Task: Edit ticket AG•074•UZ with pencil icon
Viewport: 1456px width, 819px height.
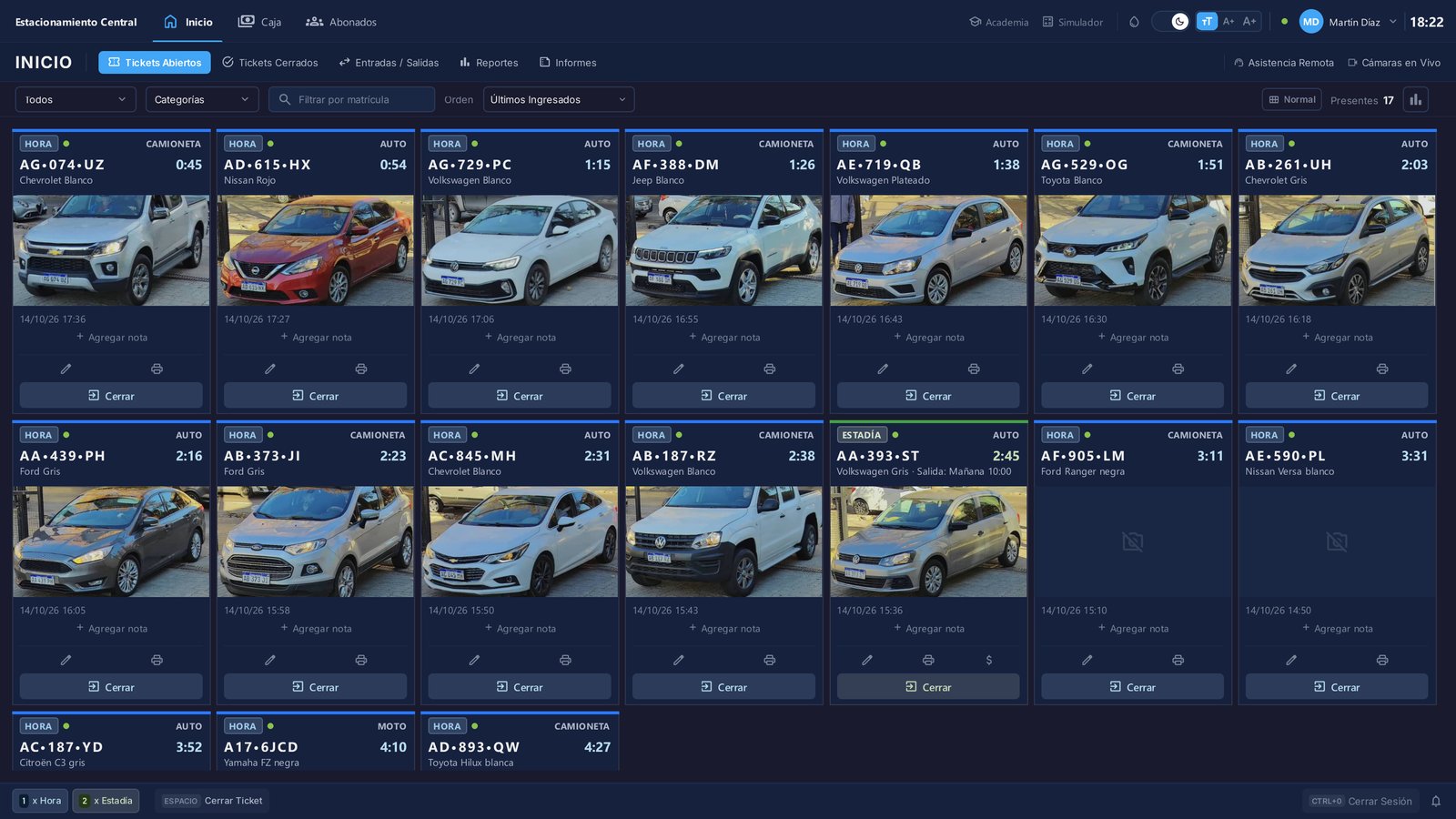Action: tap(66, 369)
